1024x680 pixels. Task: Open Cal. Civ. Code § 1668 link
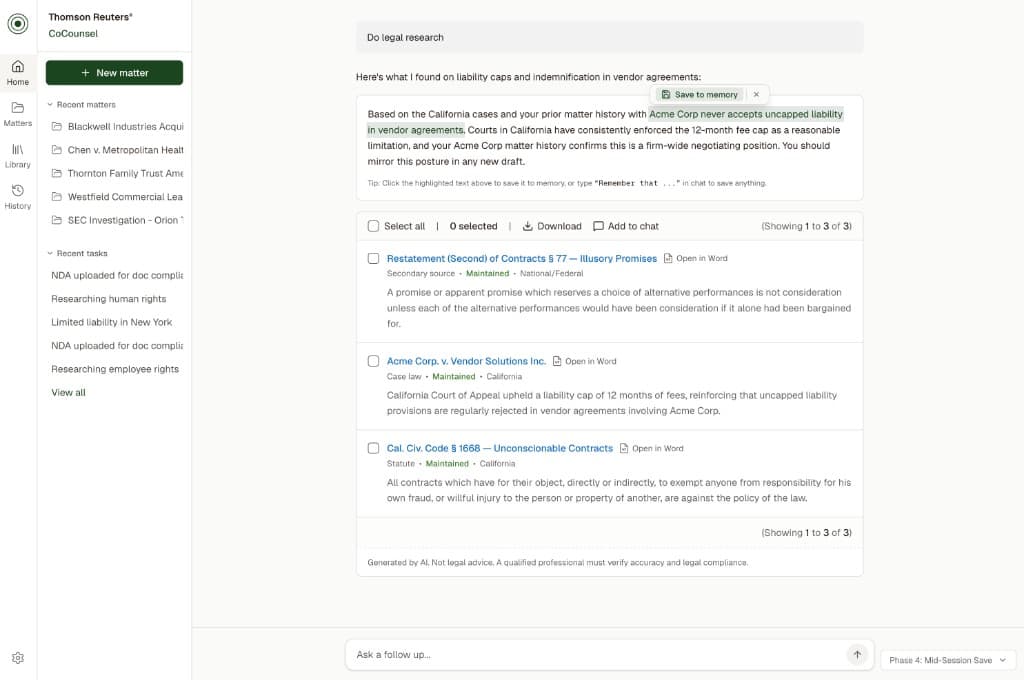(500, 448)
